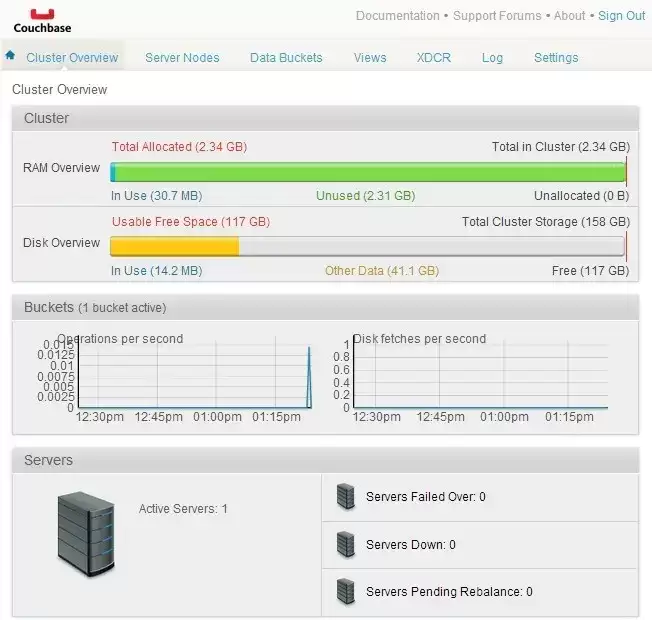
Task: Open the Views tab
Action: (370, 57)
